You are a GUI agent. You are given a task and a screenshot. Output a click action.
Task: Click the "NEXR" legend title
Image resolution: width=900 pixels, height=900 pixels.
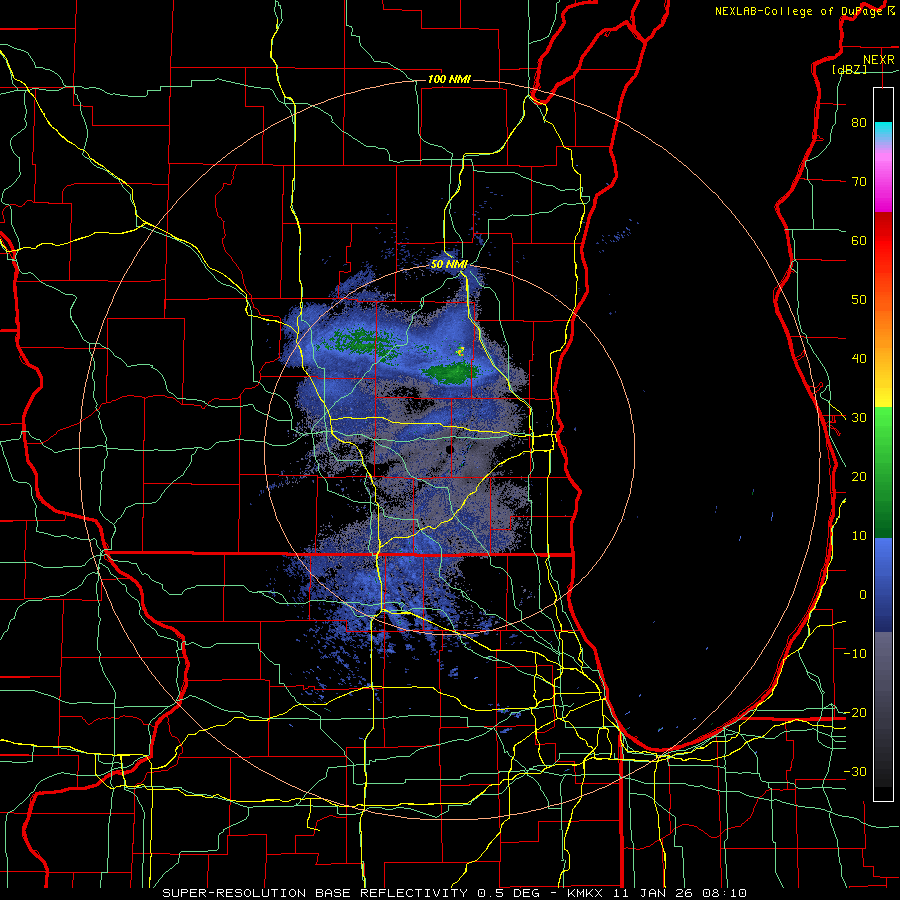[x=879, y=60]
